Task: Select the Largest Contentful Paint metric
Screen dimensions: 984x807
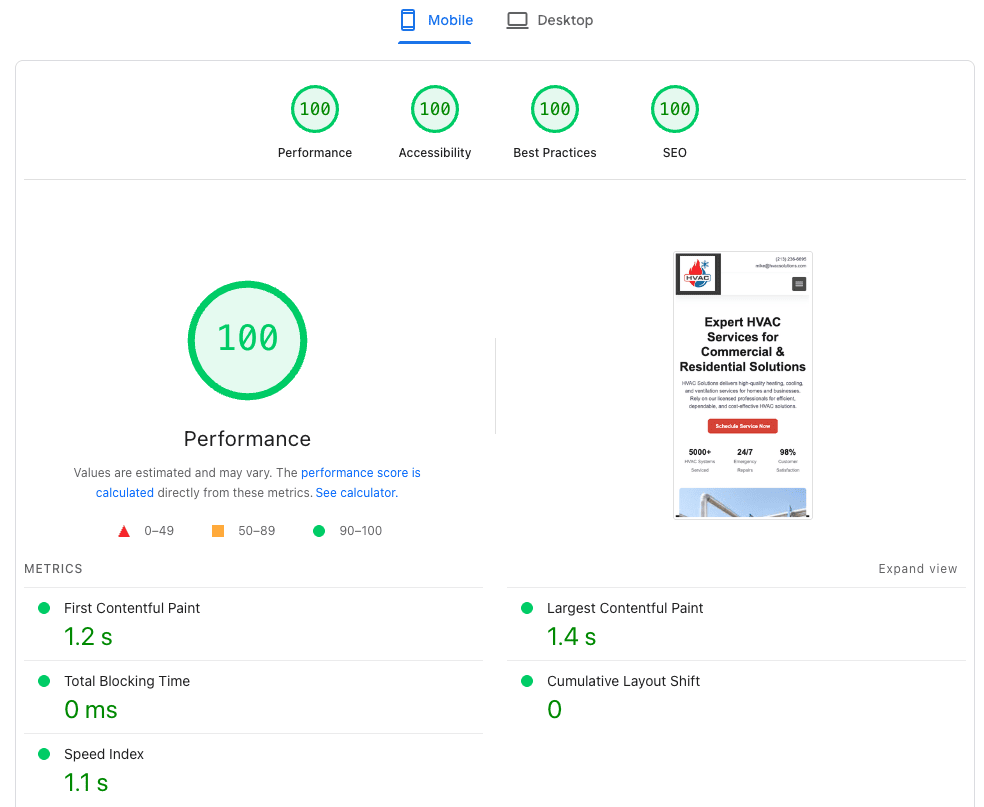Action: (x=625, y=608)
